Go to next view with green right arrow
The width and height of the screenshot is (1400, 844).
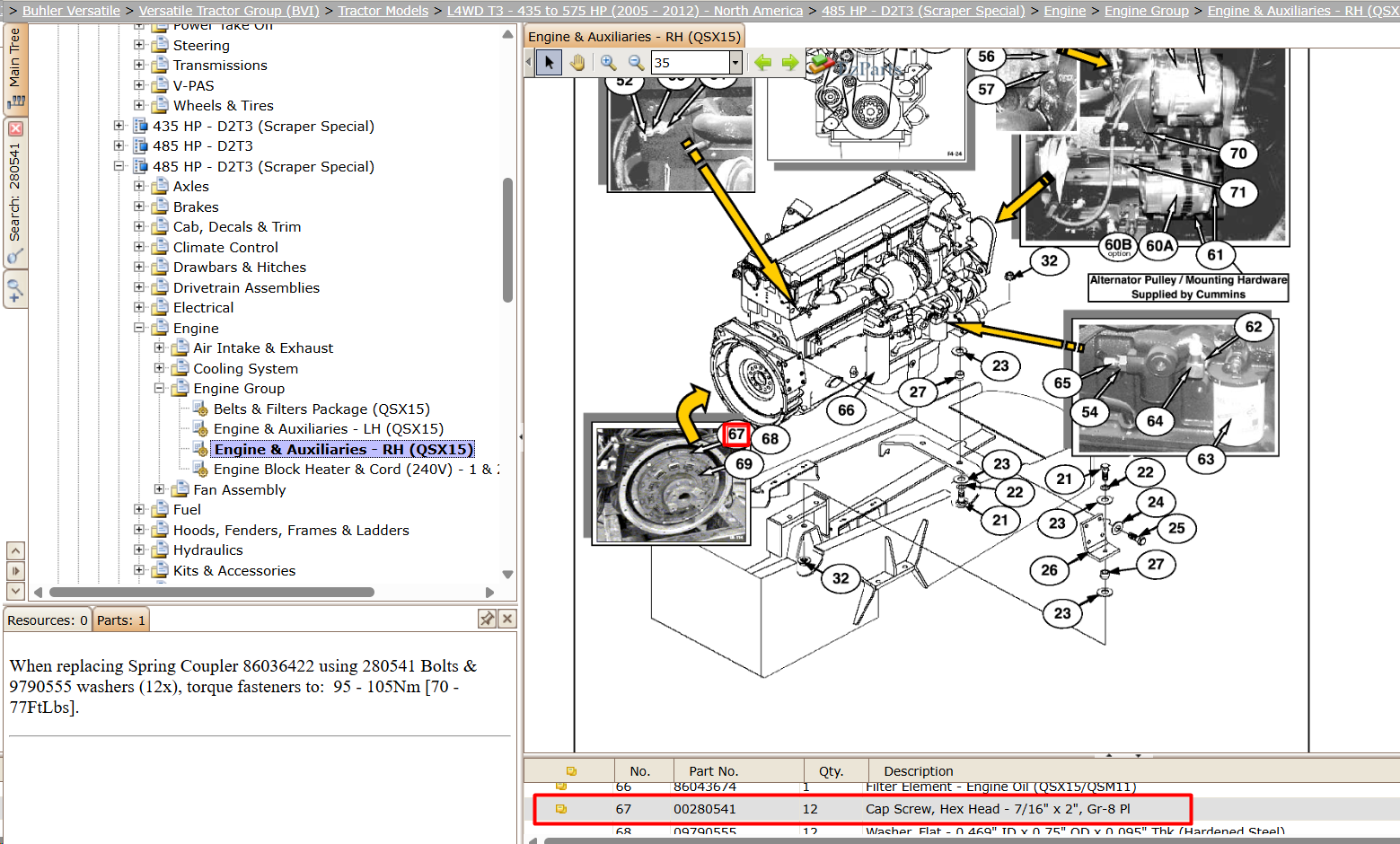789,62
